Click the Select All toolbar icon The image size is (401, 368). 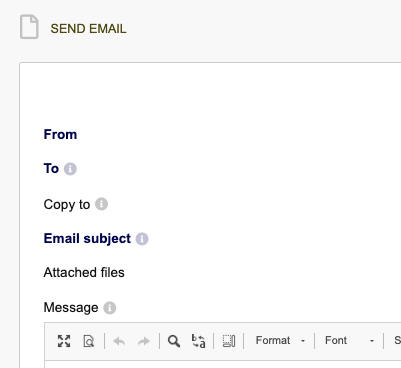point(229,341)
